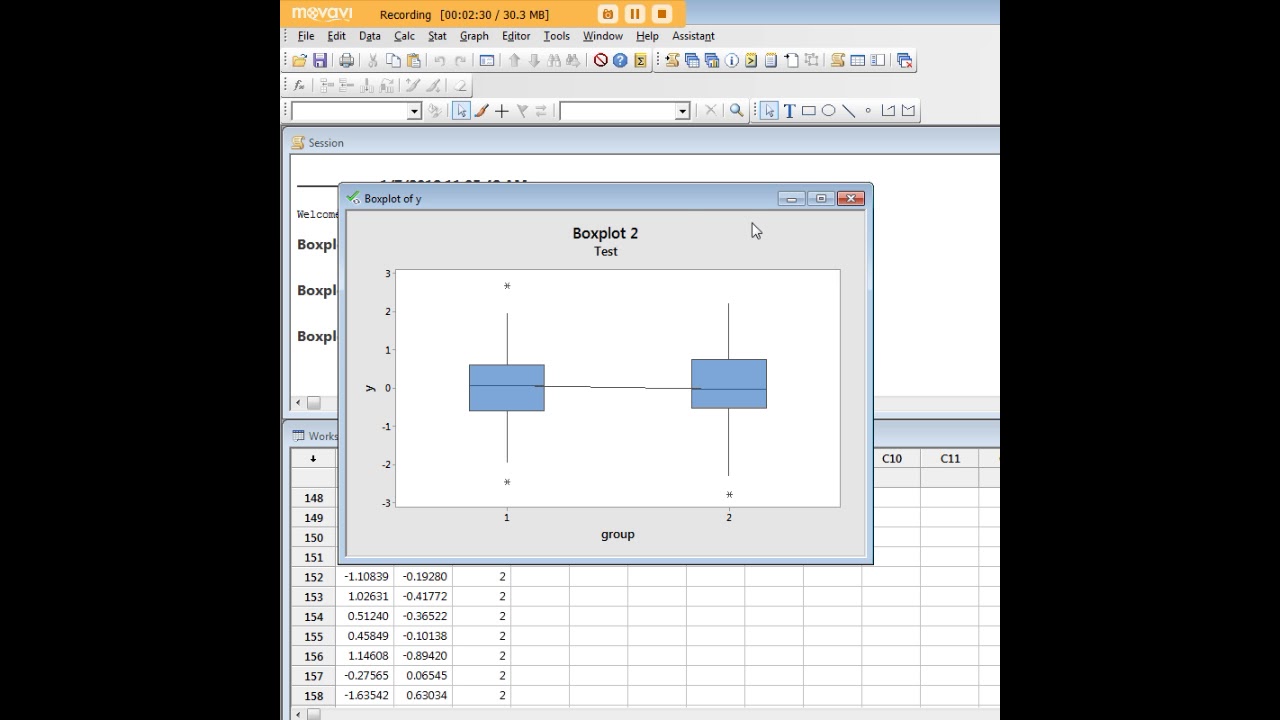Select worksheet row header 155
Image resolution: width=1280 pixels, height=720 pixels.
pyautogui.click(x=313, y=636)
